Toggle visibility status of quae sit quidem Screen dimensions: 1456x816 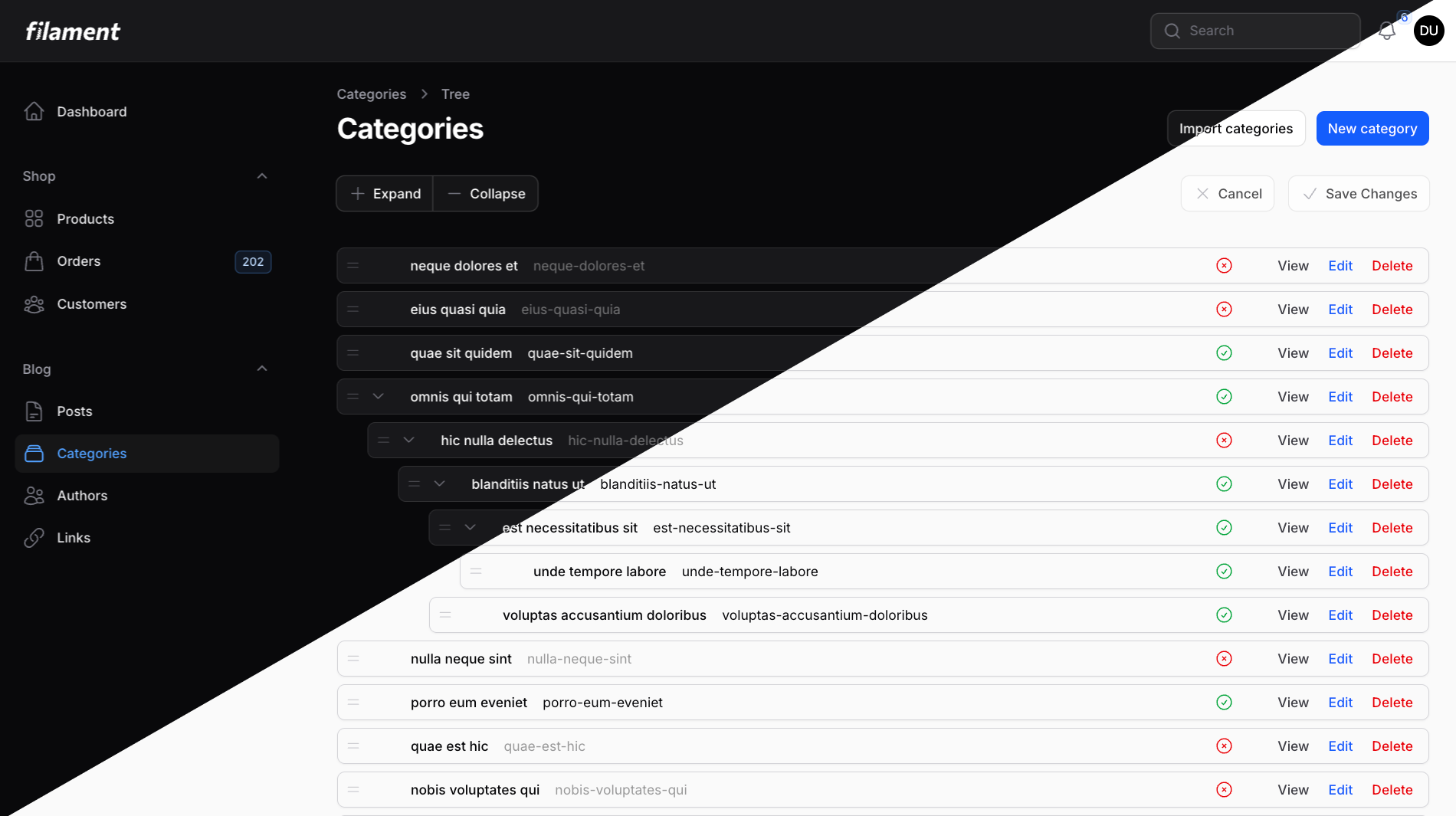pos(1224,352)
